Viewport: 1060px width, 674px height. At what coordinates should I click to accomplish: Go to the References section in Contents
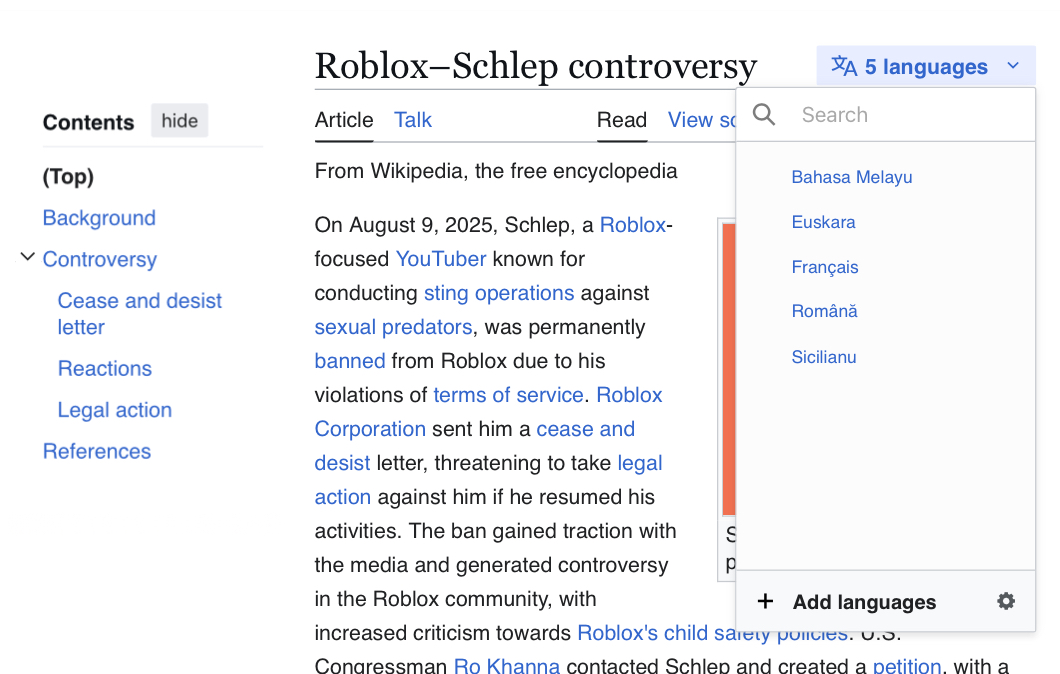[x=97, y=451]
